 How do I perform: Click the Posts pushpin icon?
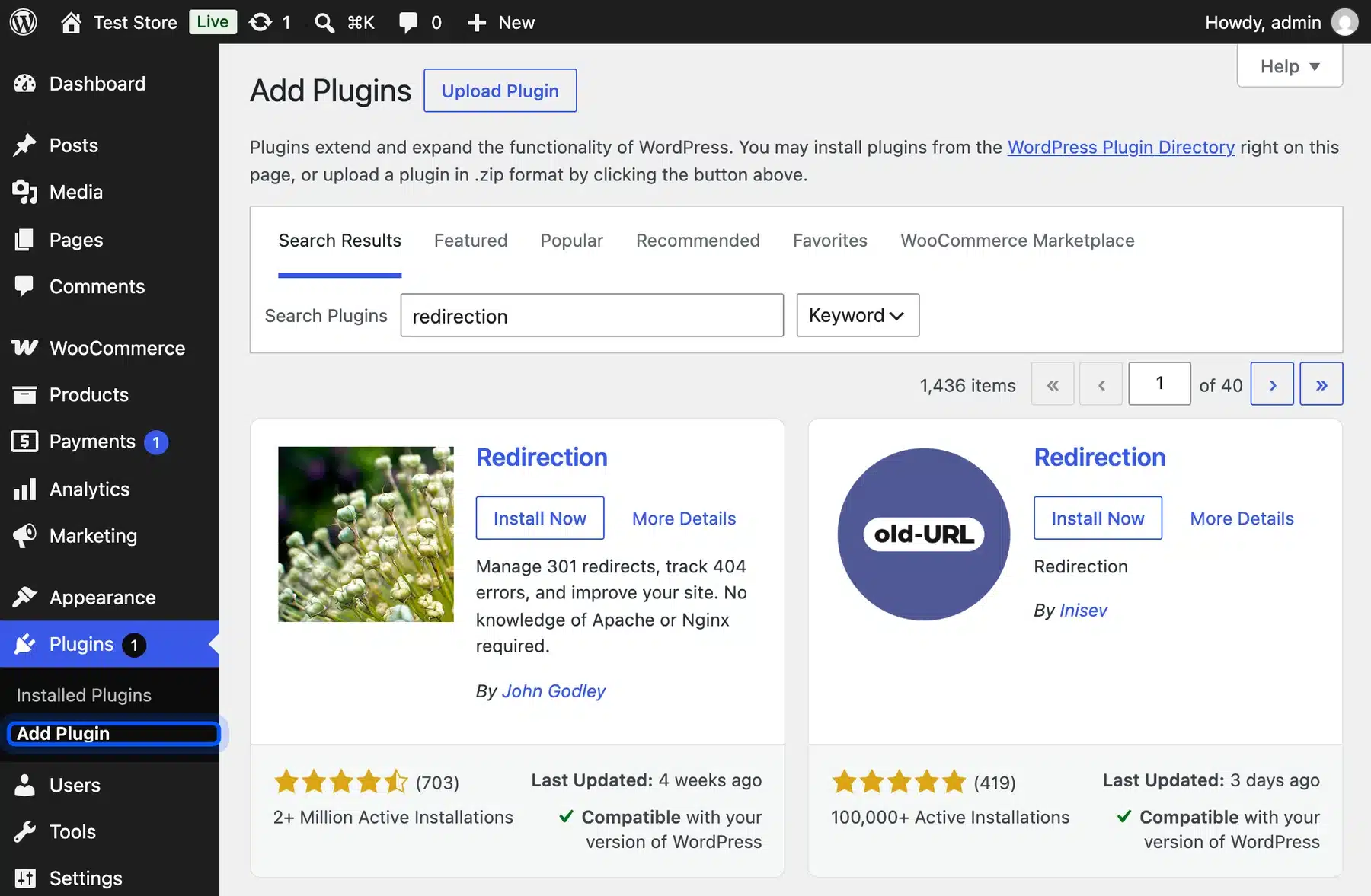(x=24, y=145)
